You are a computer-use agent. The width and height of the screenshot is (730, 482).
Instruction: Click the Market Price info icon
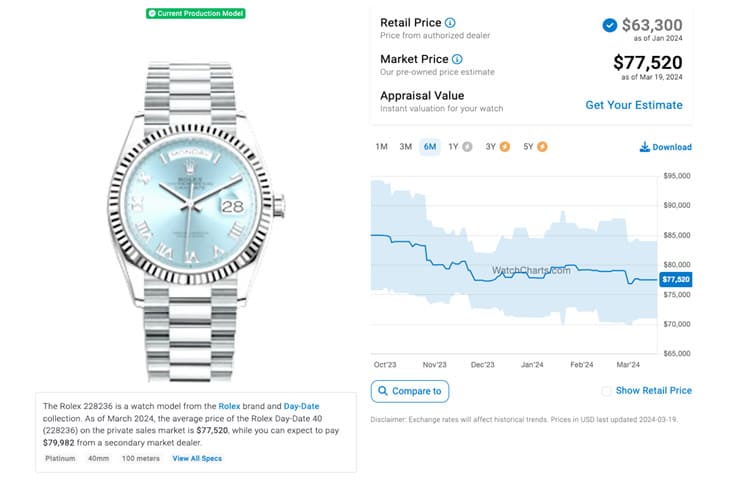click(458, 59)
